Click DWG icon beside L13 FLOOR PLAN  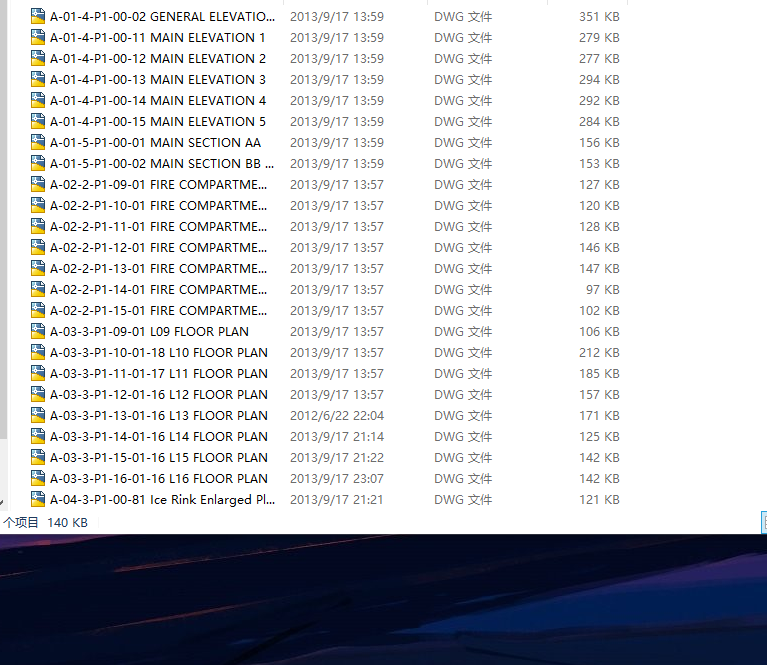click(x=38, y=415)
